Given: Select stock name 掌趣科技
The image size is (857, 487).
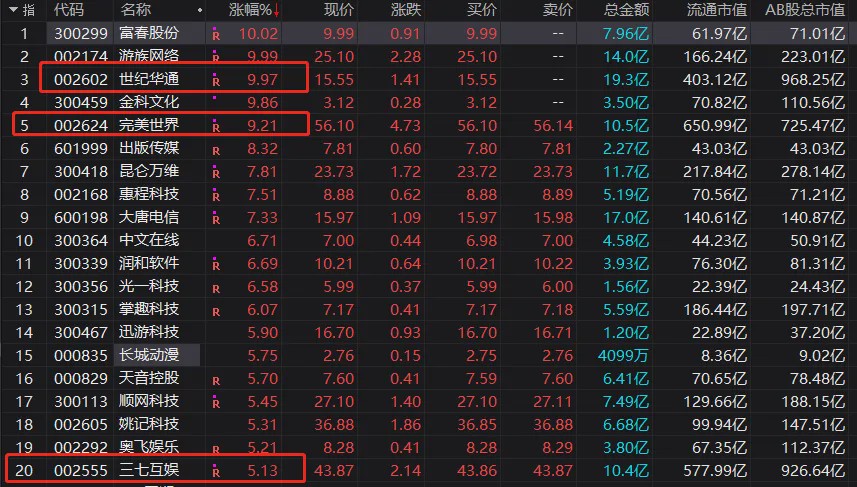Looking at the screenshot, I should click(x=149, y=309).
